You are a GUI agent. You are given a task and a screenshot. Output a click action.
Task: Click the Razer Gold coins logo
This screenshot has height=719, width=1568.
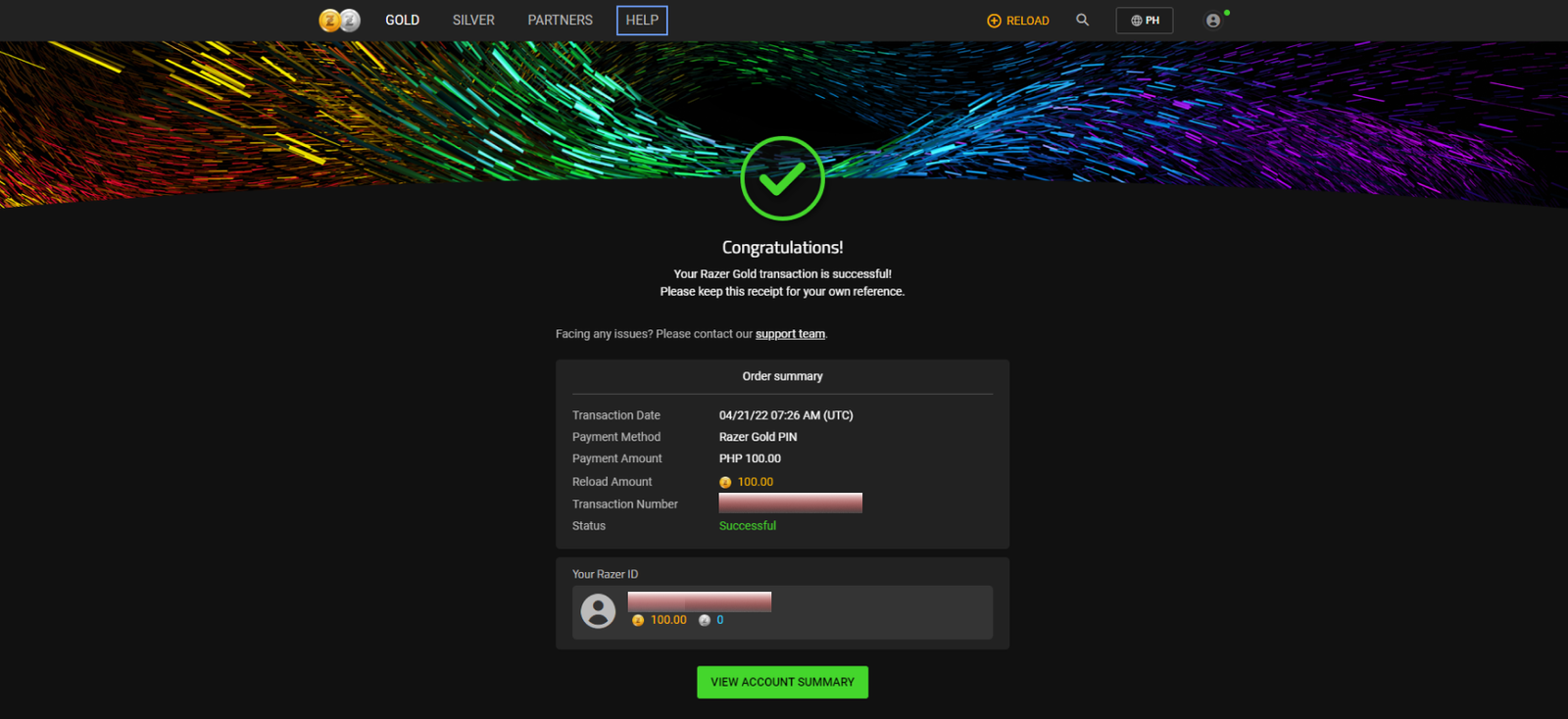(339, 20)
